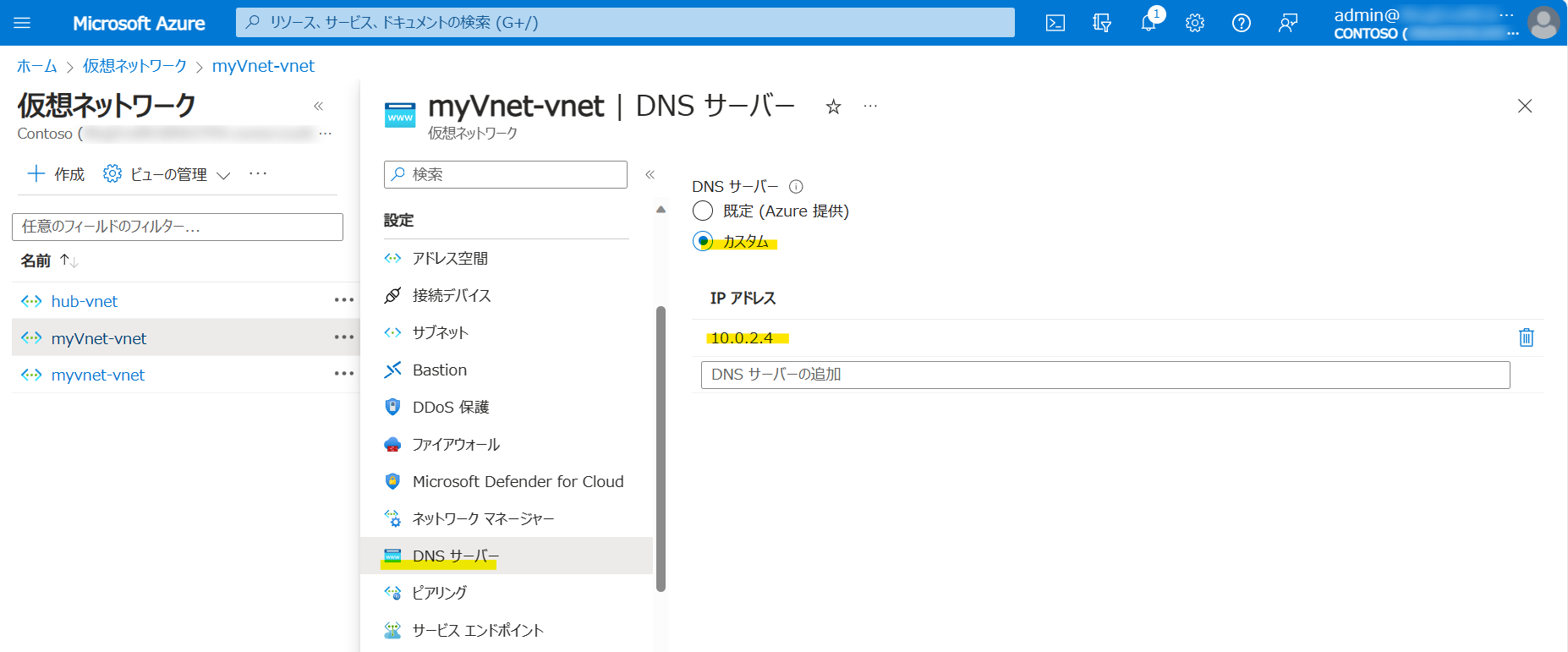Focus the 任意のフィールドのフィルター box
This screenshot has width=1568, height=652.
(178, 227)
